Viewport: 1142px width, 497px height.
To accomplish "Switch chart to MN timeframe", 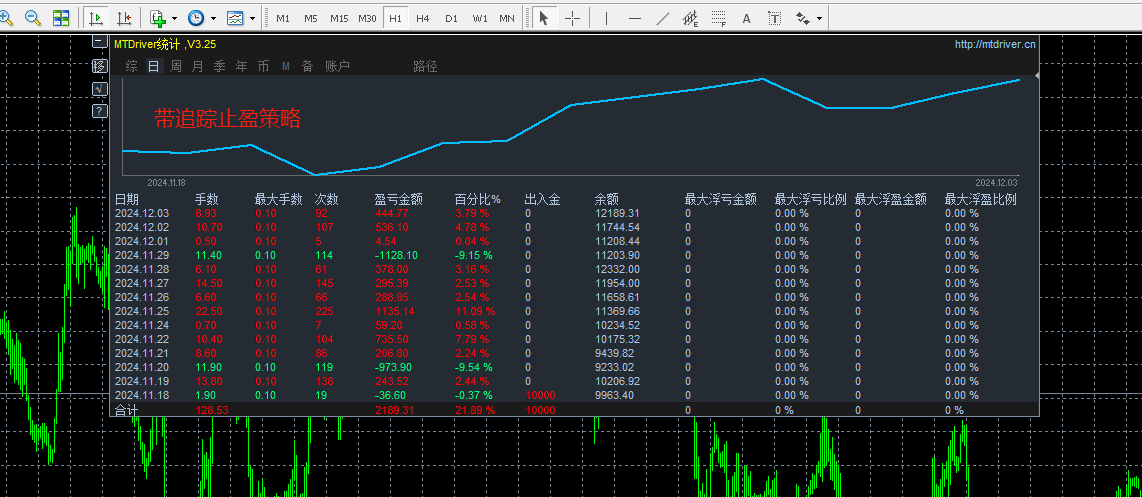I will [507, 18].
